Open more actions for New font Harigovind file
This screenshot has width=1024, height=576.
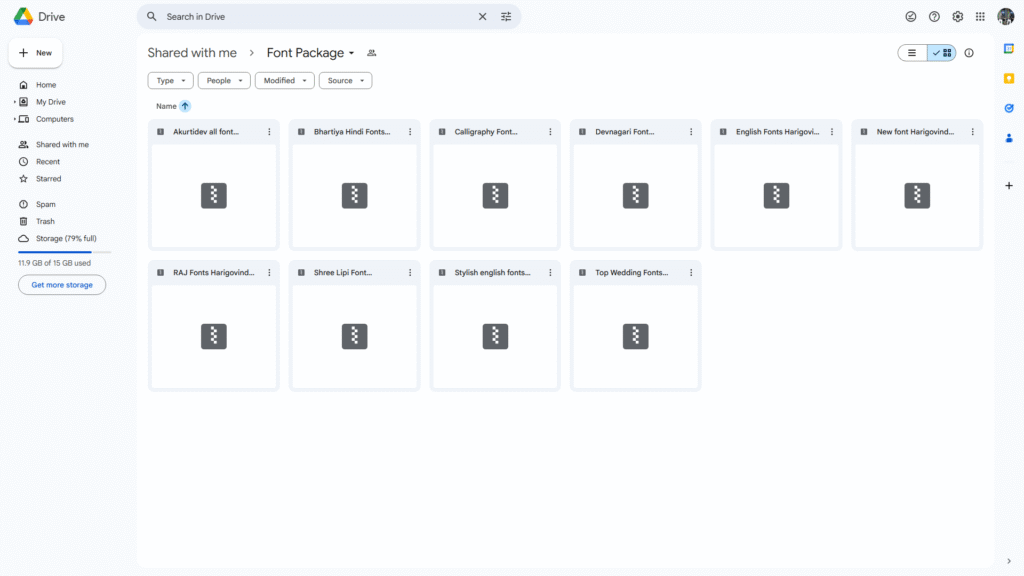tap(972, 132)
